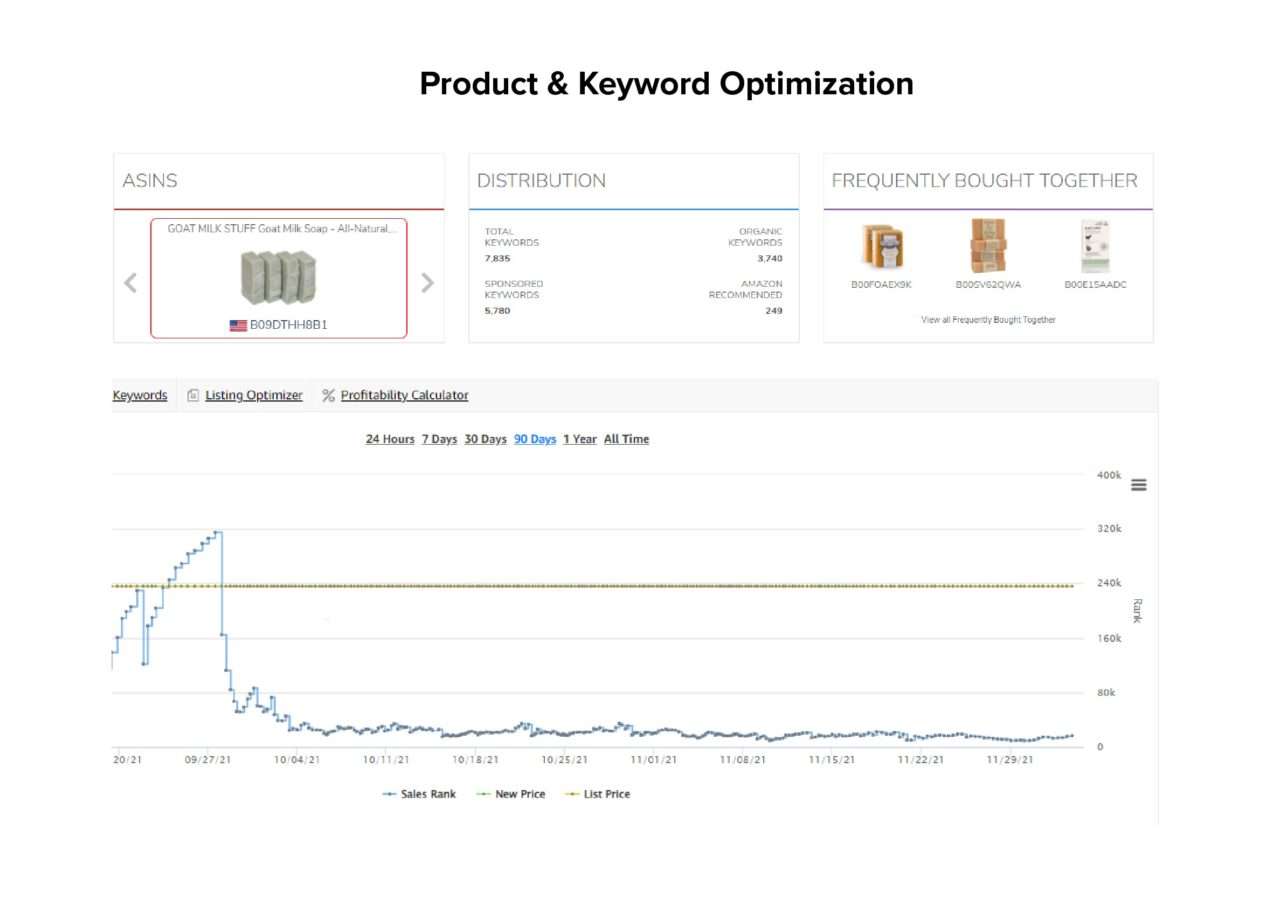Click total keywords value 7,835
This screenshot has height=920, width=1280.
(x=497, y=258)
